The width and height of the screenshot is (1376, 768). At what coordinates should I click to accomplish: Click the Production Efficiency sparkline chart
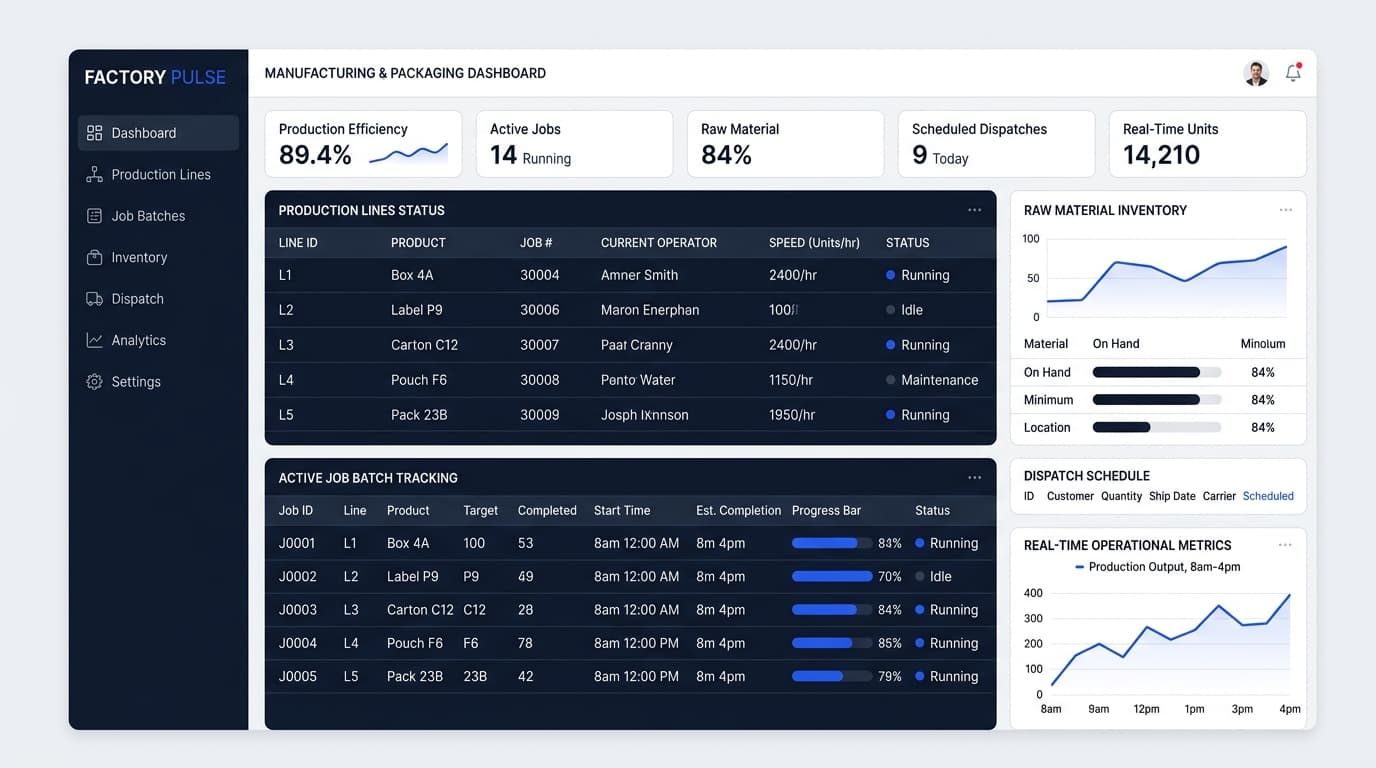pos(408,153)
